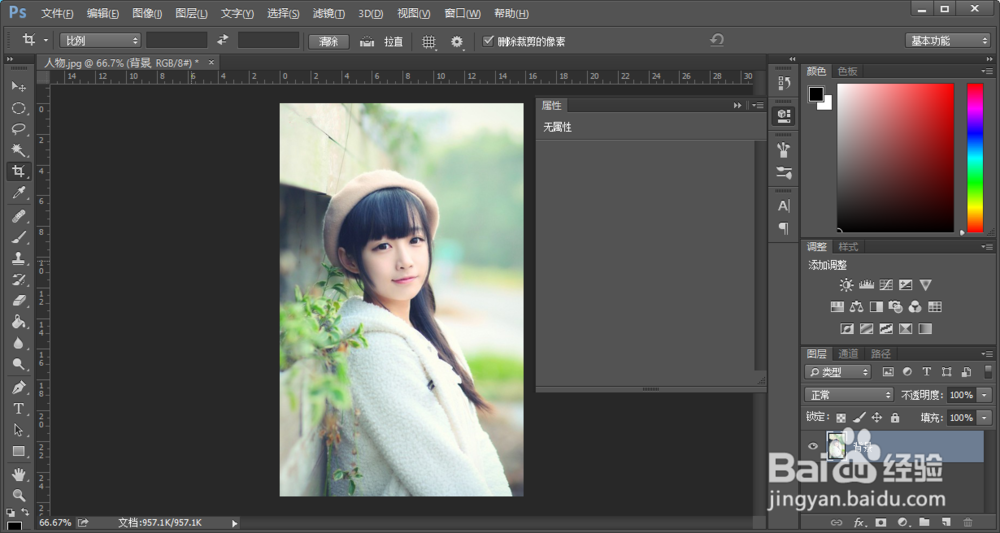
Task: Select the Horizontal Type tool
Action: click(18, 409)
